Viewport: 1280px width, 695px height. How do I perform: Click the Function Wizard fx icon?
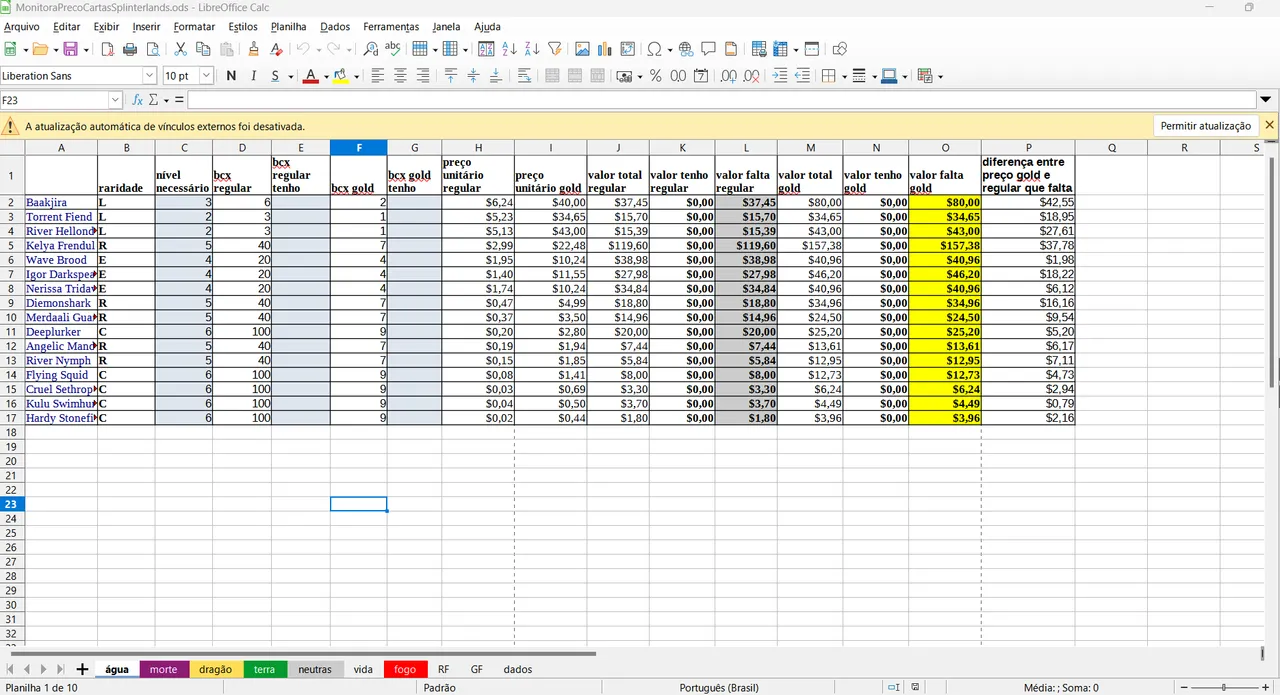pos(138,100)
